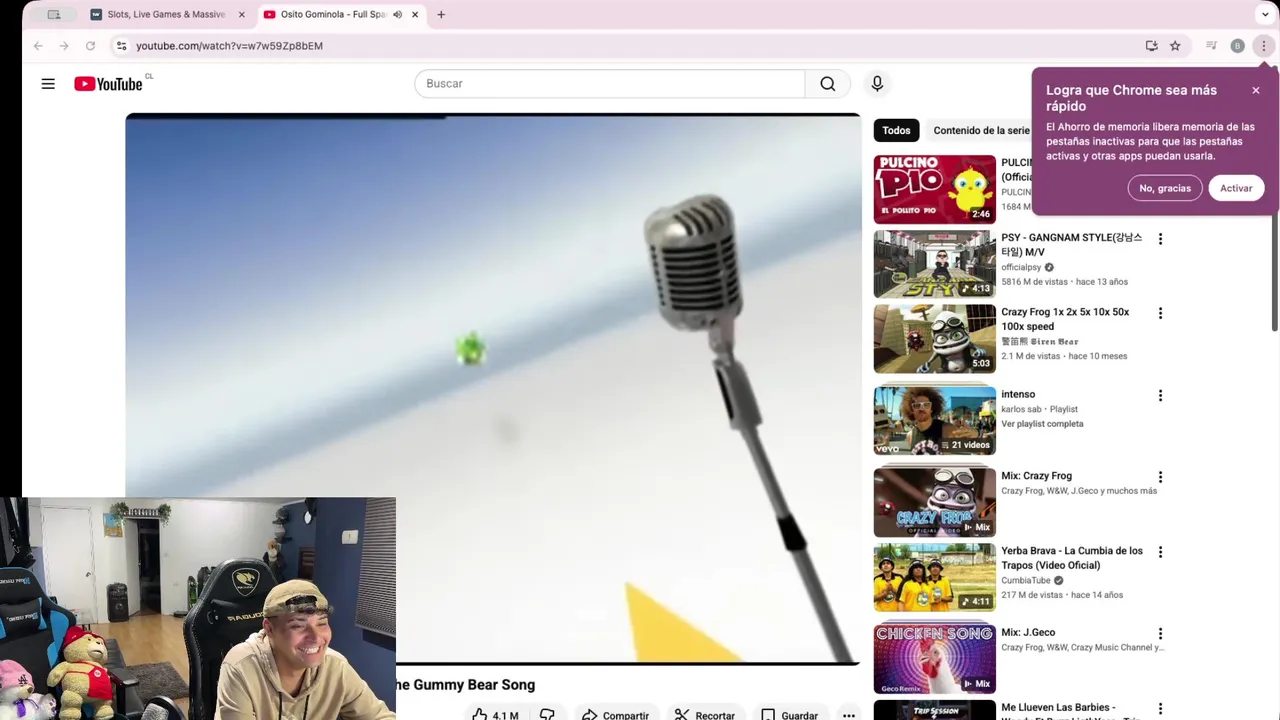Open the Gangnam Style video thumbnail
The image size is (1280, 720).
coord(935,264)
